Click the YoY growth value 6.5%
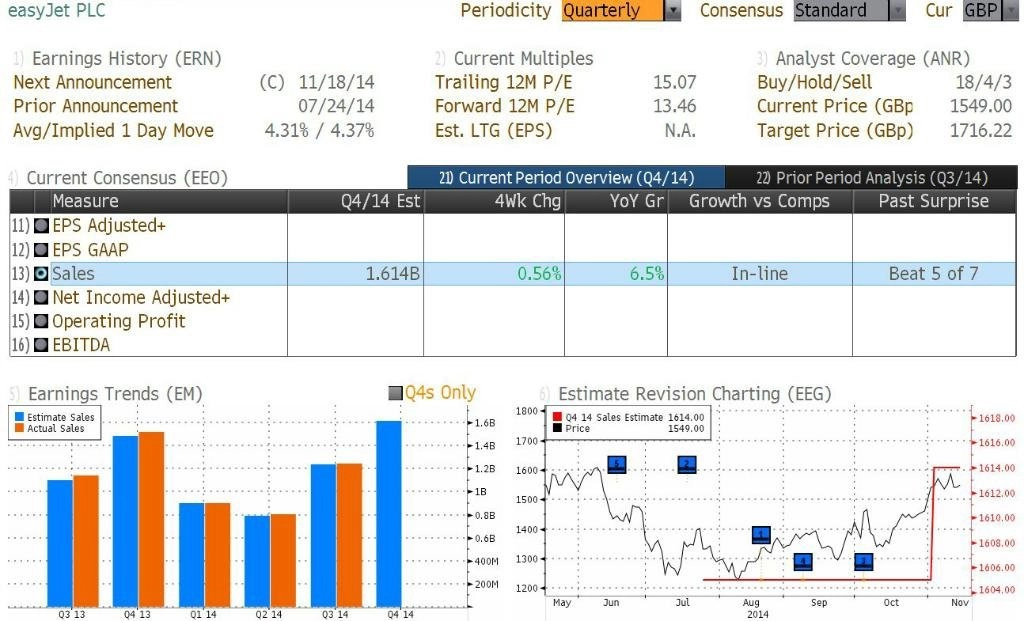Screen dimensions: 1024x621 [647, 274]
